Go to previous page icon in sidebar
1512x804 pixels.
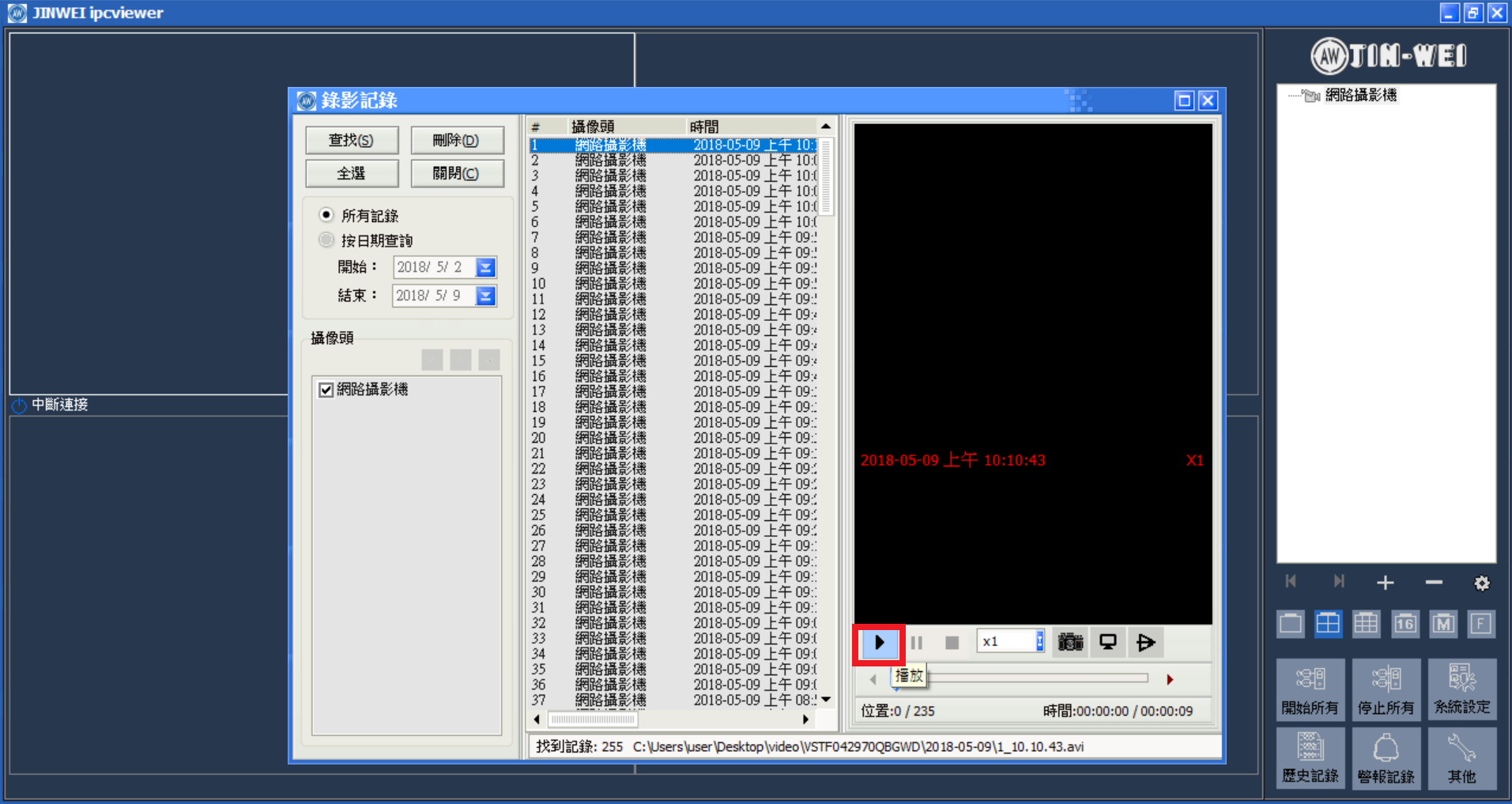tap(1291, 582)
